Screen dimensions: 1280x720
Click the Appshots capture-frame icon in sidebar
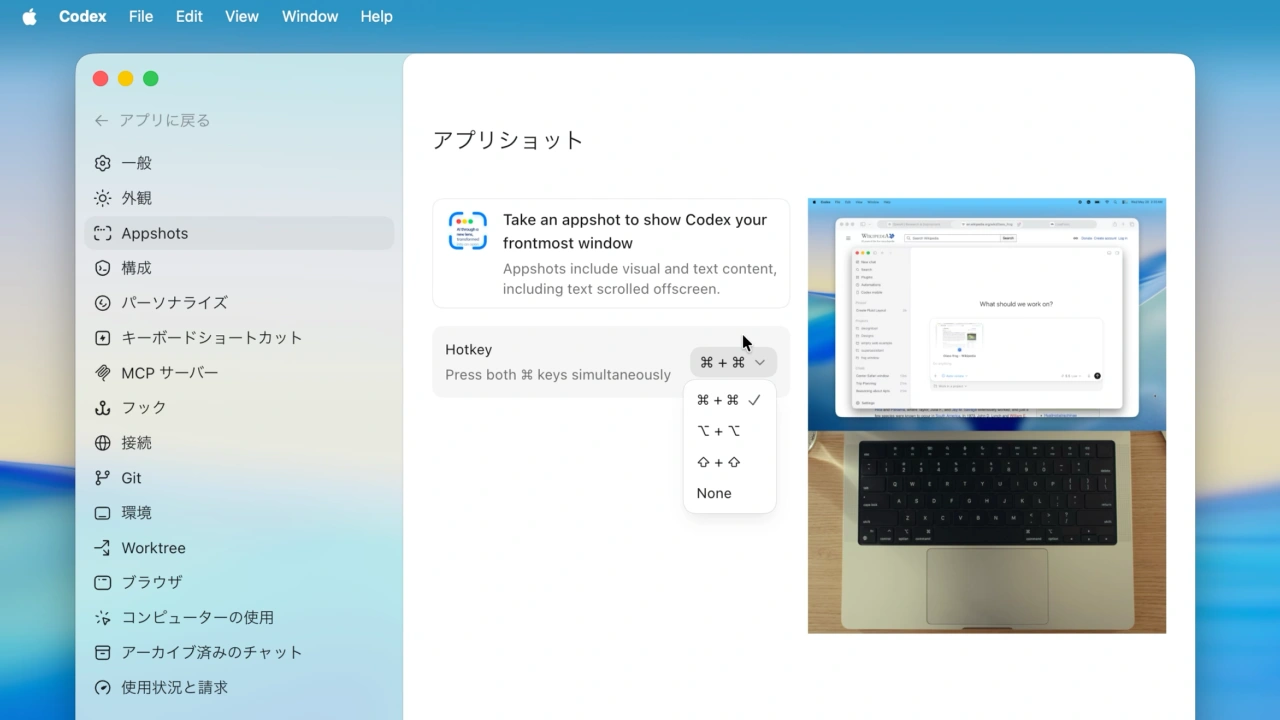click(102, 233)
